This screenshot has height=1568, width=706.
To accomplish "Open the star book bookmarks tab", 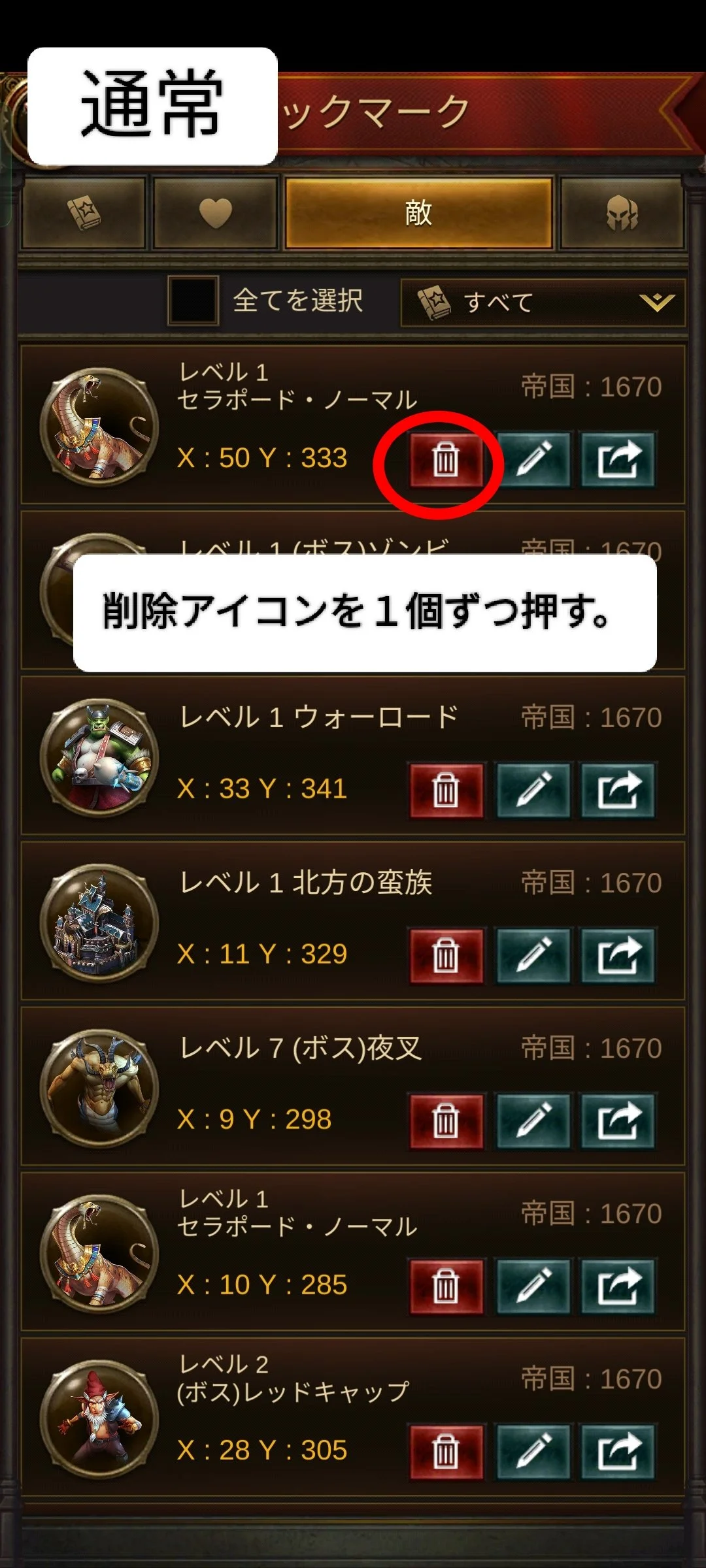I will coord(84,214).
